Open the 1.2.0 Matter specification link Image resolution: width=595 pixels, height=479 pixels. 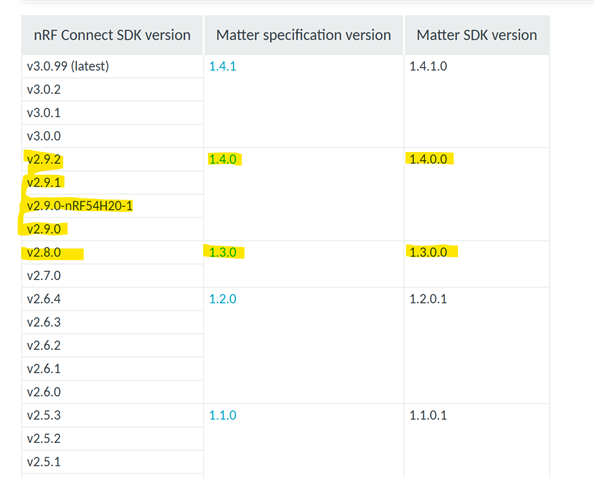click(x=223, y=299)
